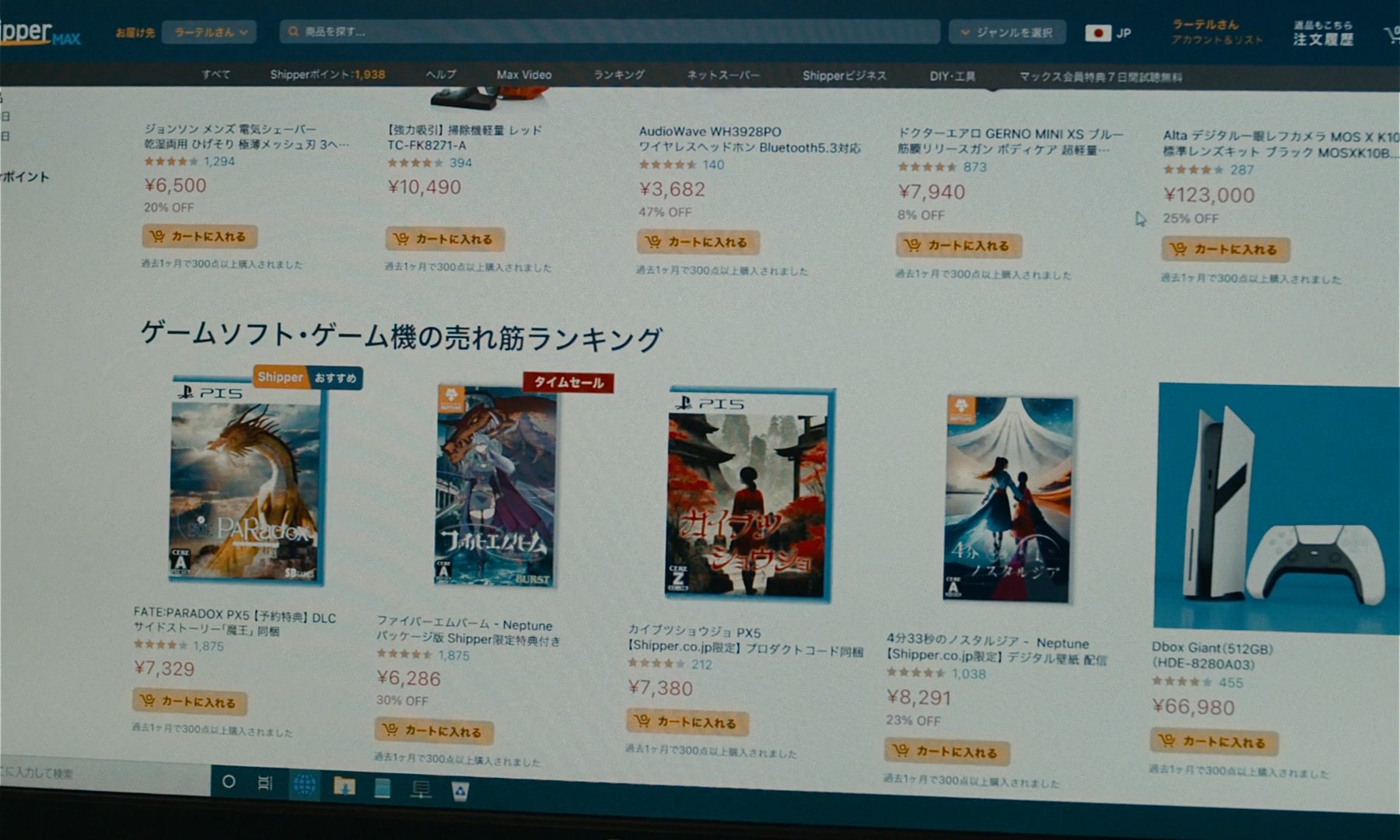Click the '47% OFF' discount text
Image resolution: width=1400 pixels, height=840 pixels.
[665, 212]
